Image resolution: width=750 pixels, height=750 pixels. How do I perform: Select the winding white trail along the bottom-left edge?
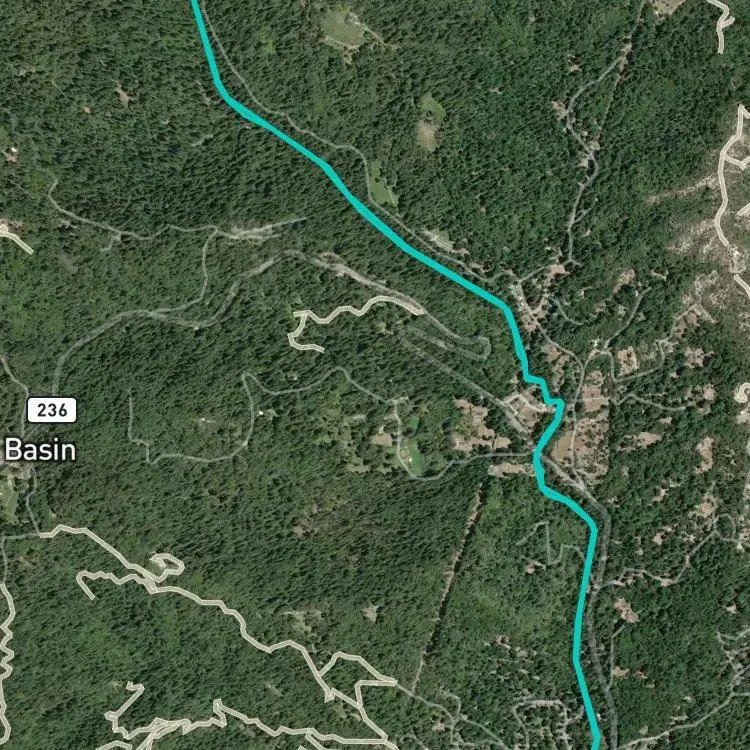point(7,660)
